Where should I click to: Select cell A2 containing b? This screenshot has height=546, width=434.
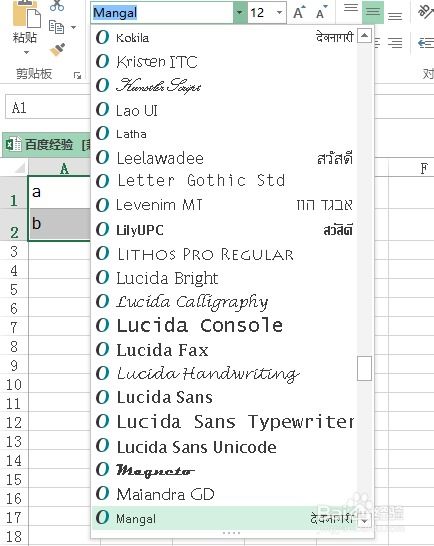[59, 224]
